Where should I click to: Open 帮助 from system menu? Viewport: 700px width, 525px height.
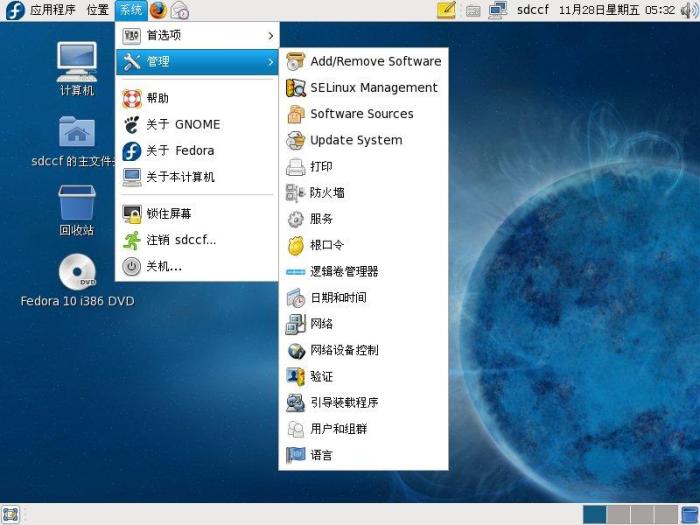197,98
